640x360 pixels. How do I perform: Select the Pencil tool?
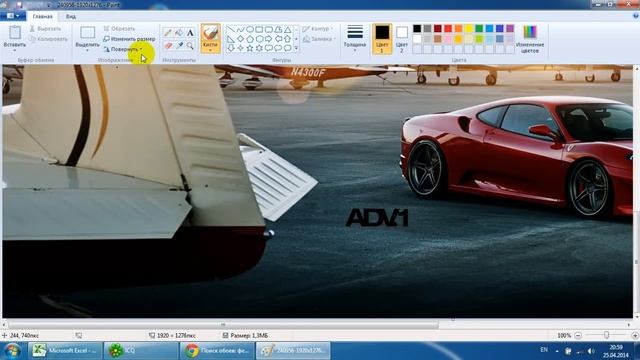coord(168,33)
